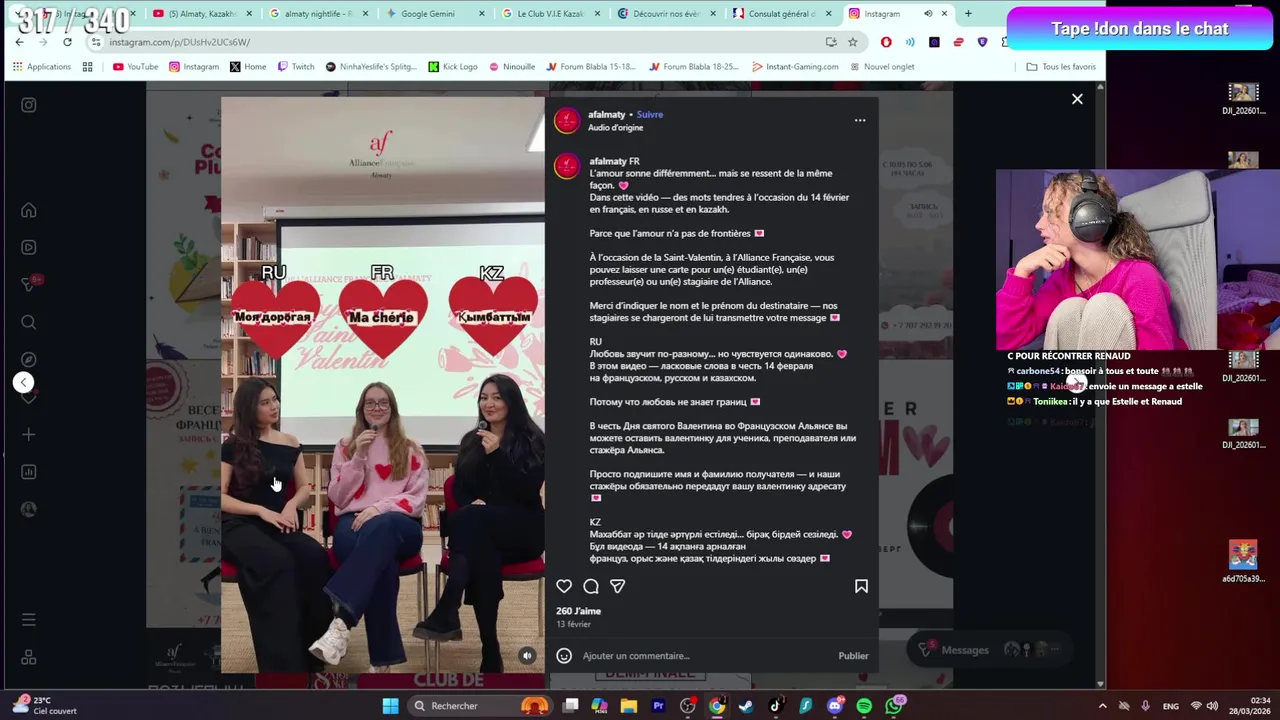This screenshot has height=720, width=1280.
Task: Reload the Instagram page
Action: pos(67,42)
